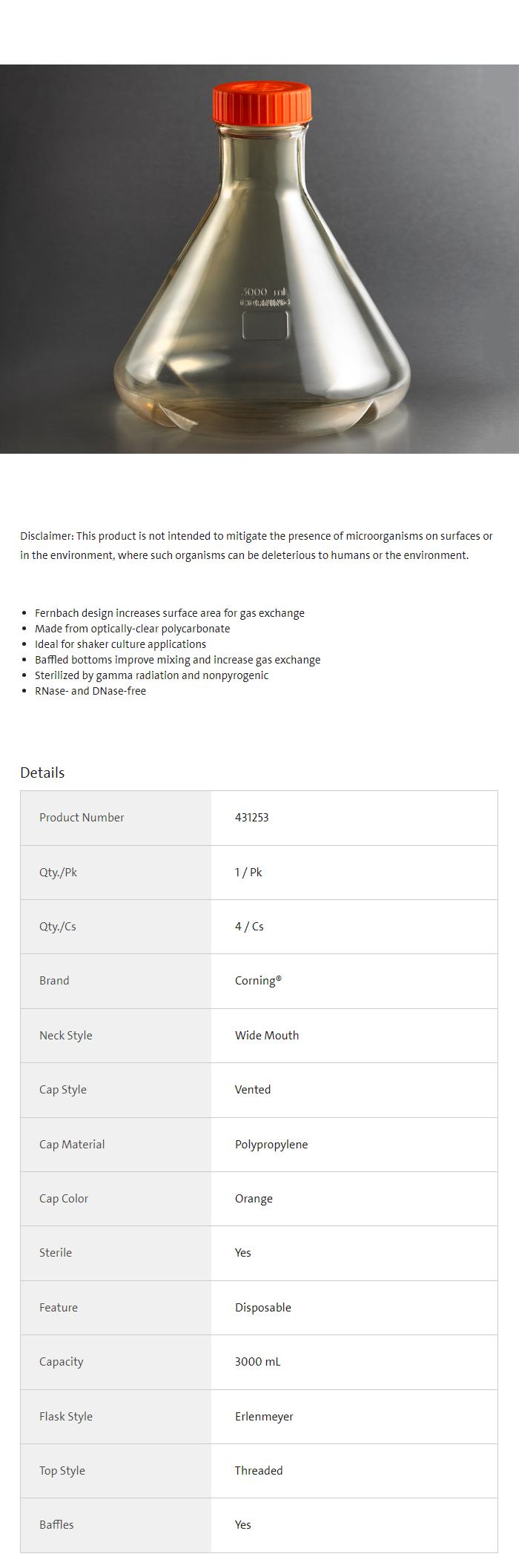Click the Polypropylene cap material value
The width and height of the screenshot is (519, 1568).
271,1145
